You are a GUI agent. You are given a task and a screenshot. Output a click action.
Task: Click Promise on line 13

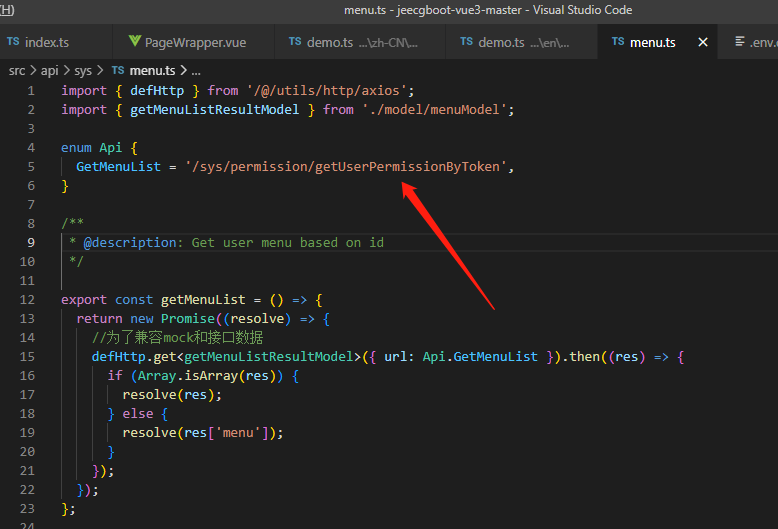coord(188,319)
